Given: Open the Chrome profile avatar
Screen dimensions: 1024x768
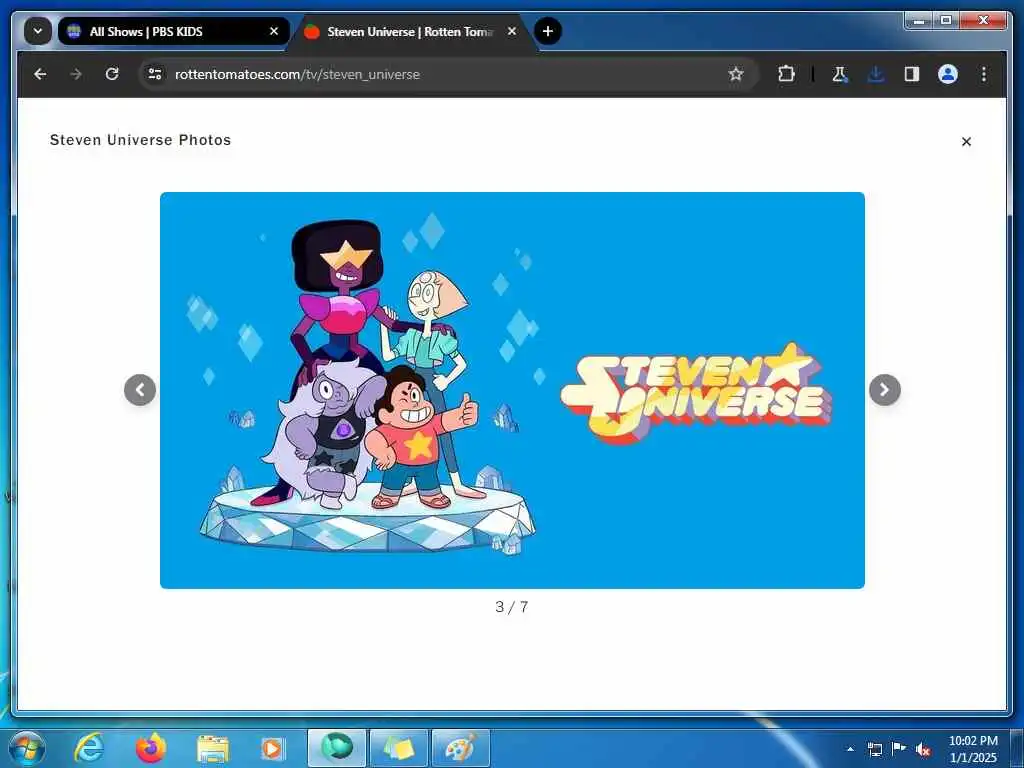Looking at the screenshot, I should tap(948, 74).
